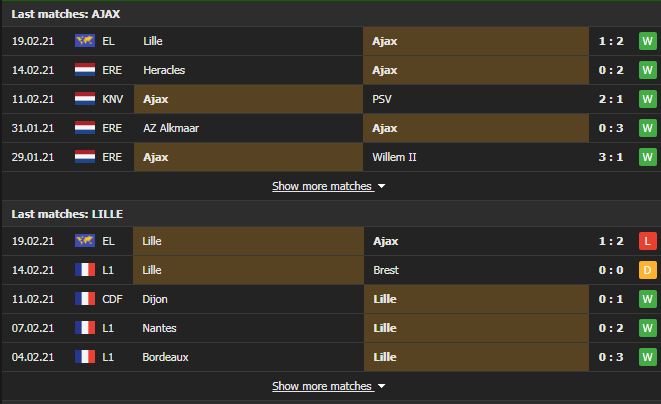Click the Netherlands flag in the KNV Ajax–PSV row
This screenshot has width=661, height=404.
pos(85,99)
